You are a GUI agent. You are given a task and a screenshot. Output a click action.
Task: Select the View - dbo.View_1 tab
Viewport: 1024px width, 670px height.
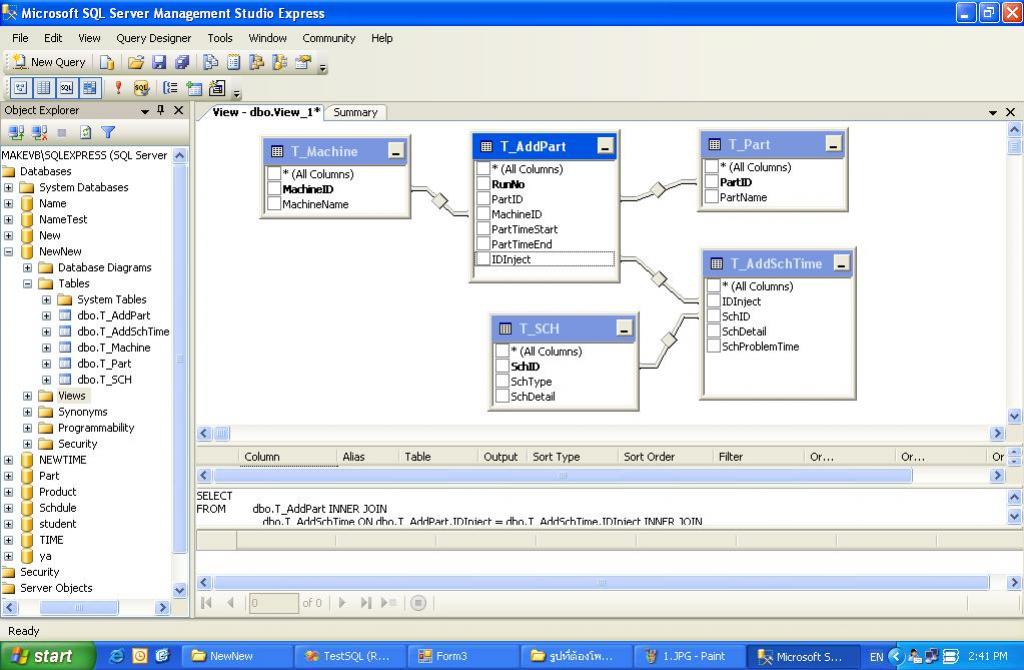(266, 112)
